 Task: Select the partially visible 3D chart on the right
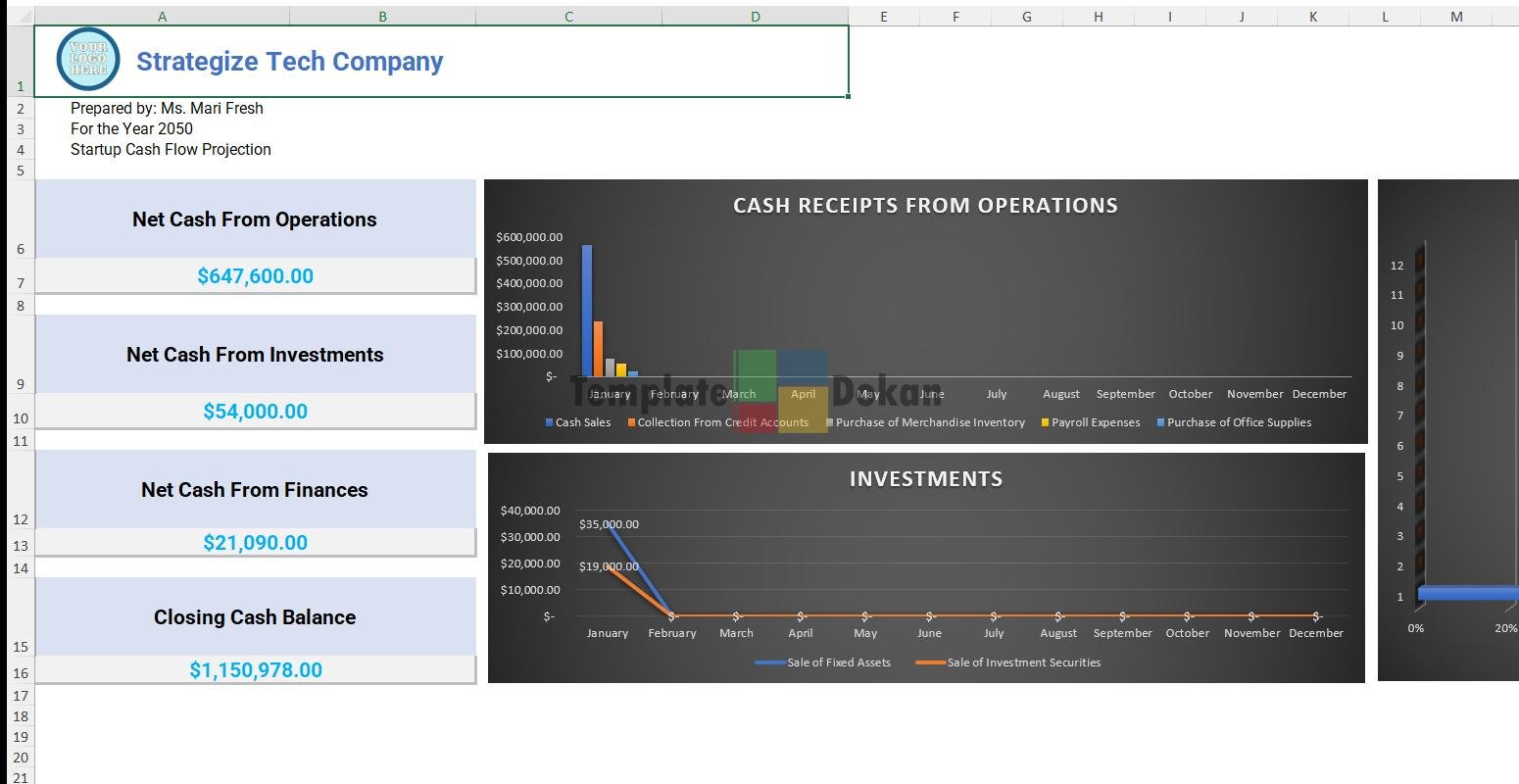tap(1450, 431)
